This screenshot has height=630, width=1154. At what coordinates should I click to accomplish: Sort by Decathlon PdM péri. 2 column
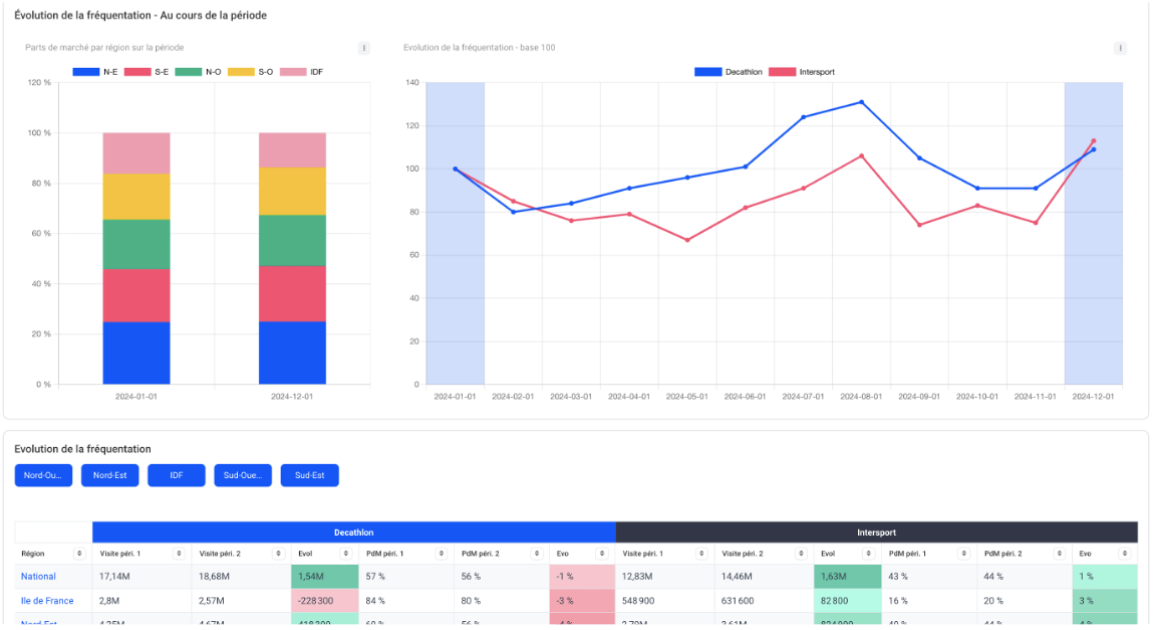[x=537, y=553]
